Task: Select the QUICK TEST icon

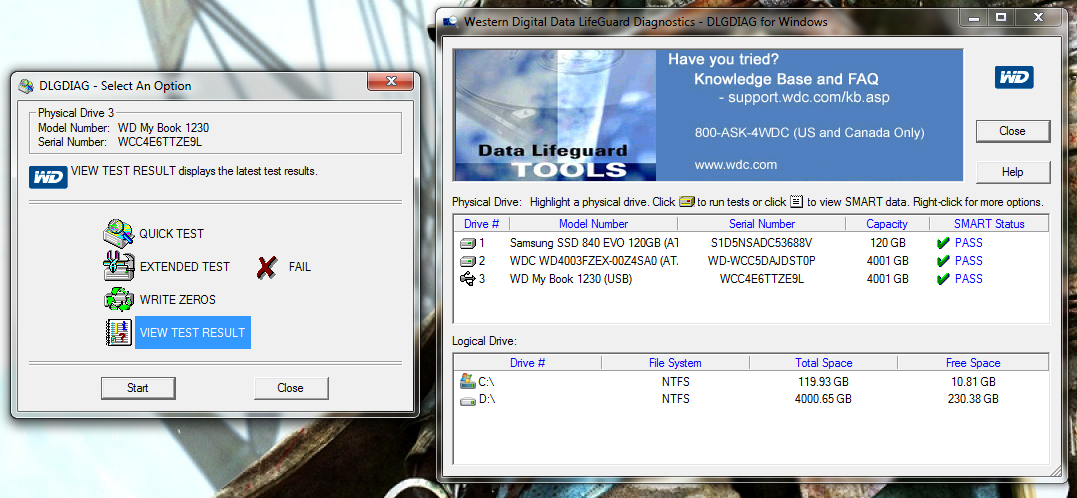Action: click(118, 234)
